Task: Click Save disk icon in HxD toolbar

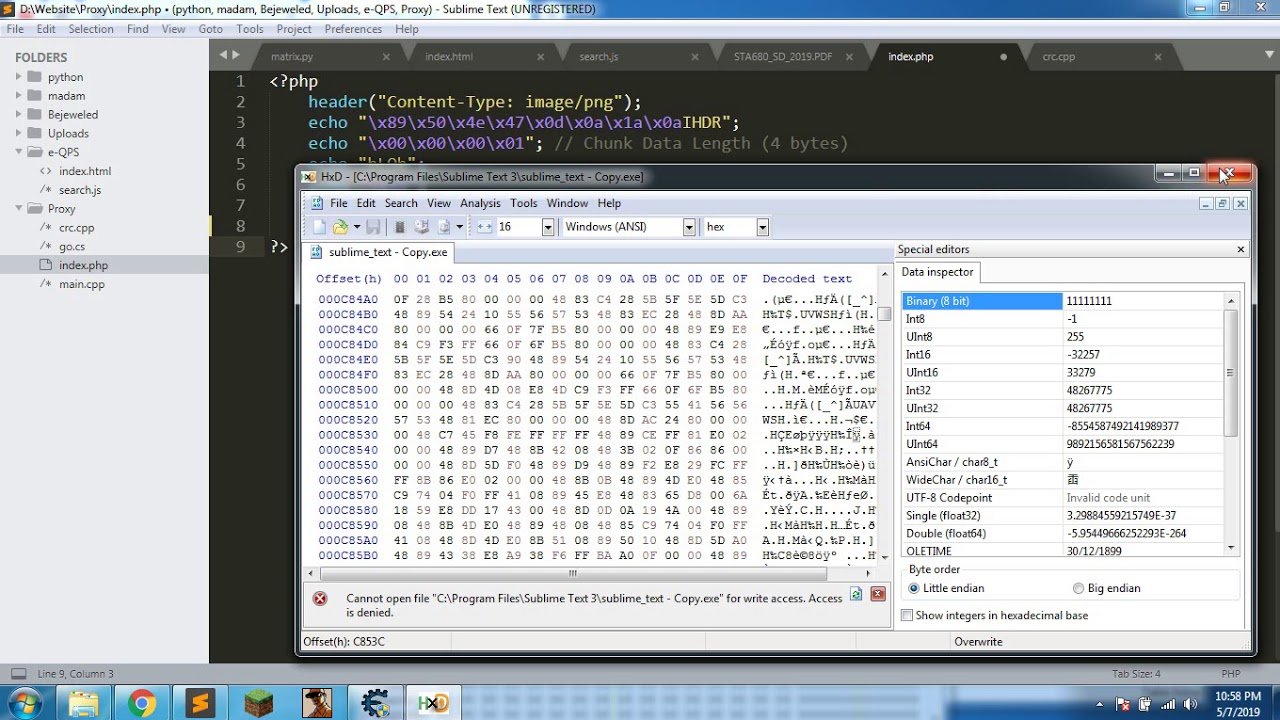Action: pos(372,227)
